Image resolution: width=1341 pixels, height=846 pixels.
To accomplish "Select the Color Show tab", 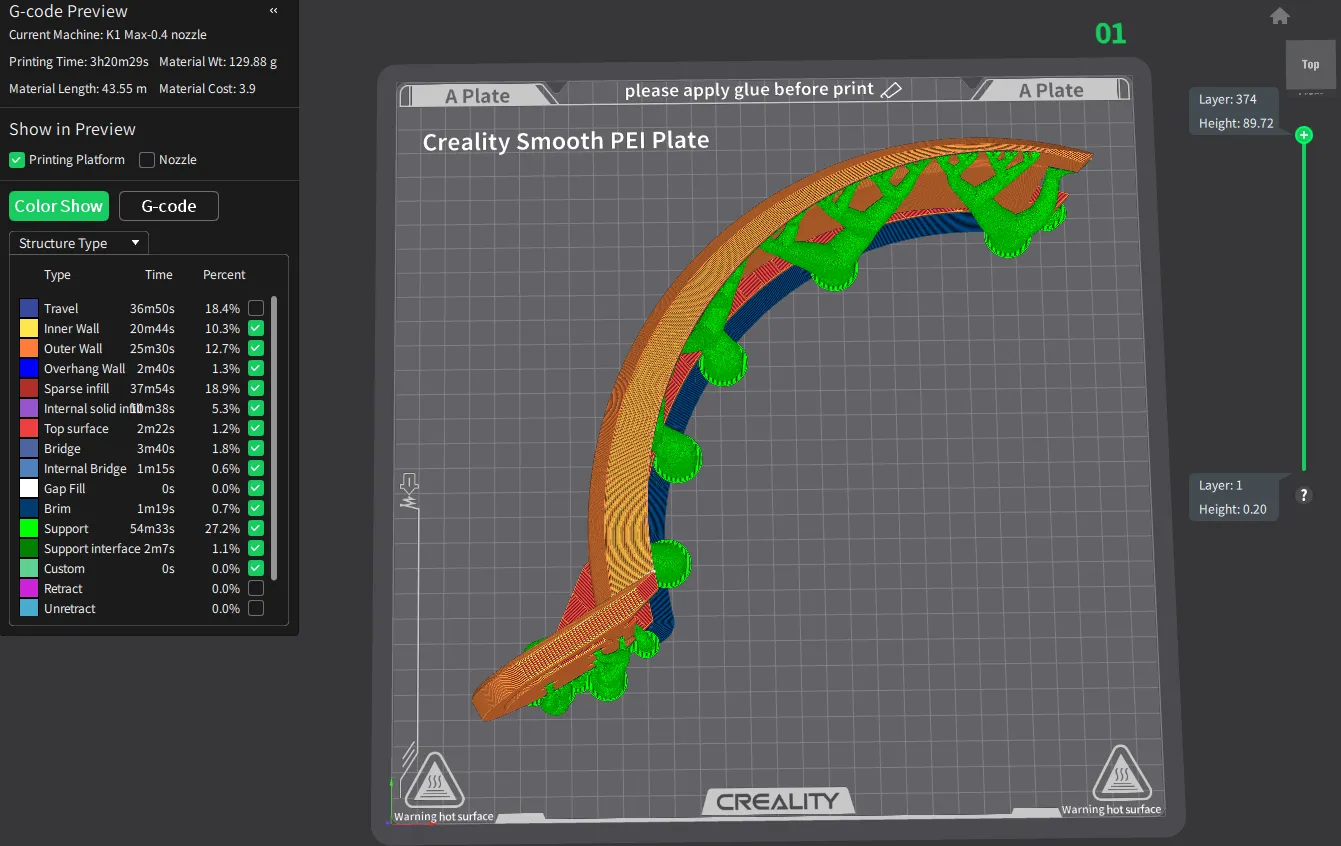I will (58, 206).
